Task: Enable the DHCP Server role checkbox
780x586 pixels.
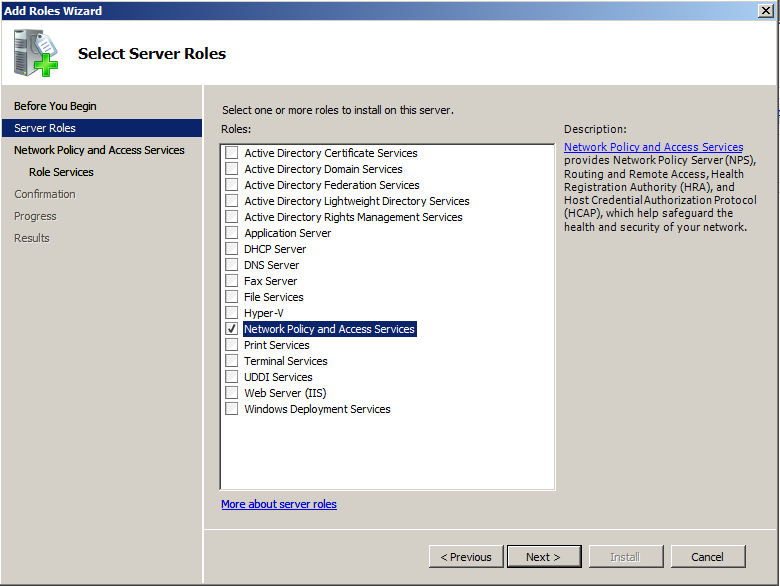Action: coord(231,249)
